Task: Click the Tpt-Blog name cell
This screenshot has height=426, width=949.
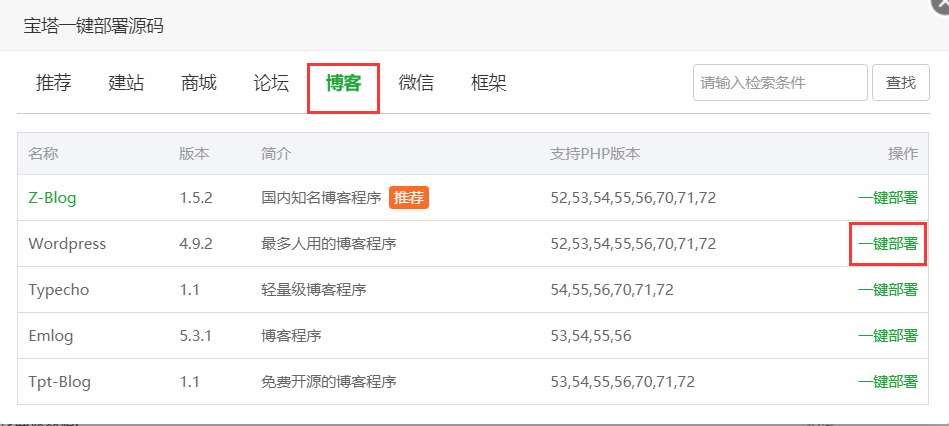Action: point(59,382)
